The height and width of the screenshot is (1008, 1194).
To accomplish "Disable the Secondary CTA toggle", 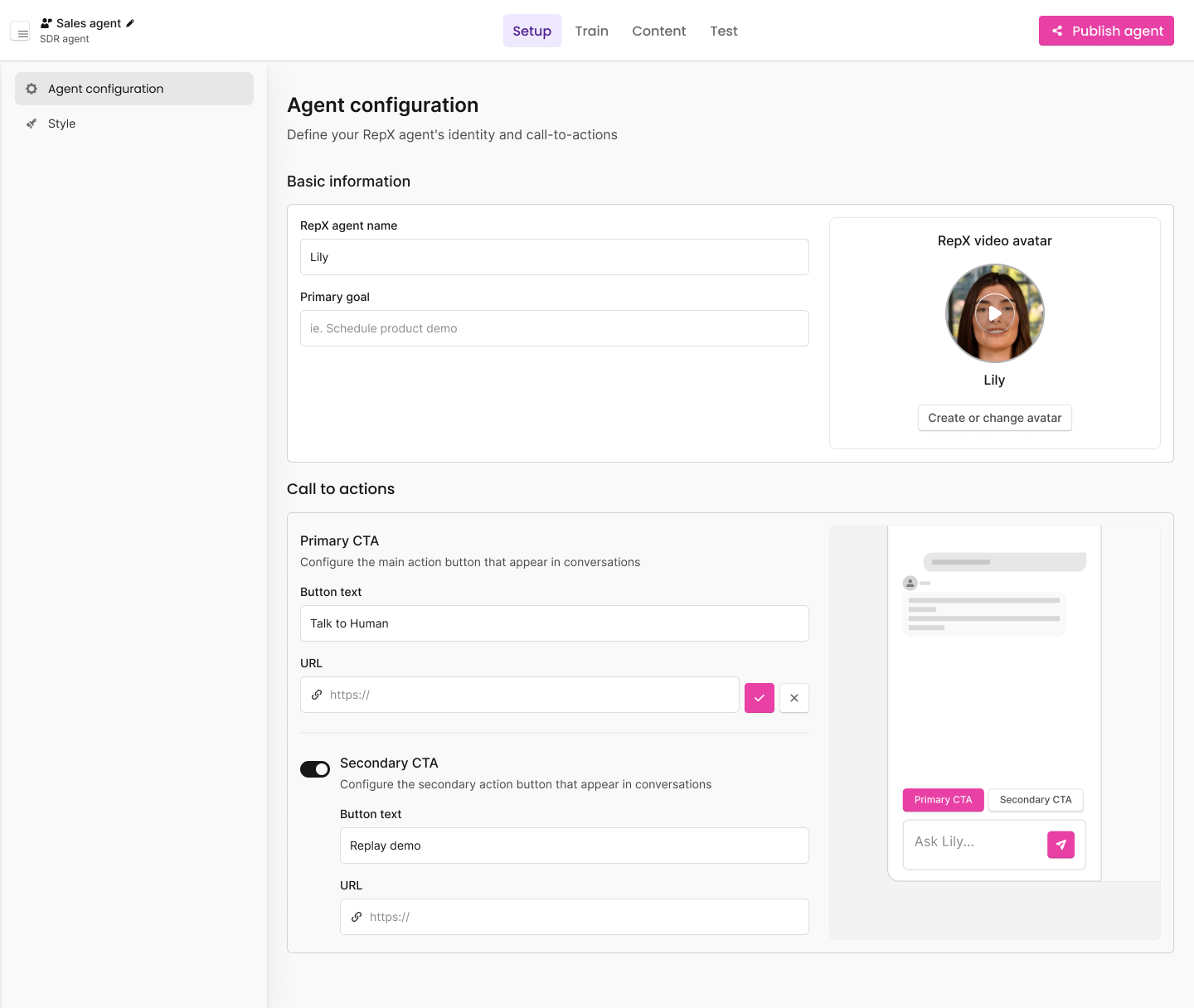I will 315,769.
